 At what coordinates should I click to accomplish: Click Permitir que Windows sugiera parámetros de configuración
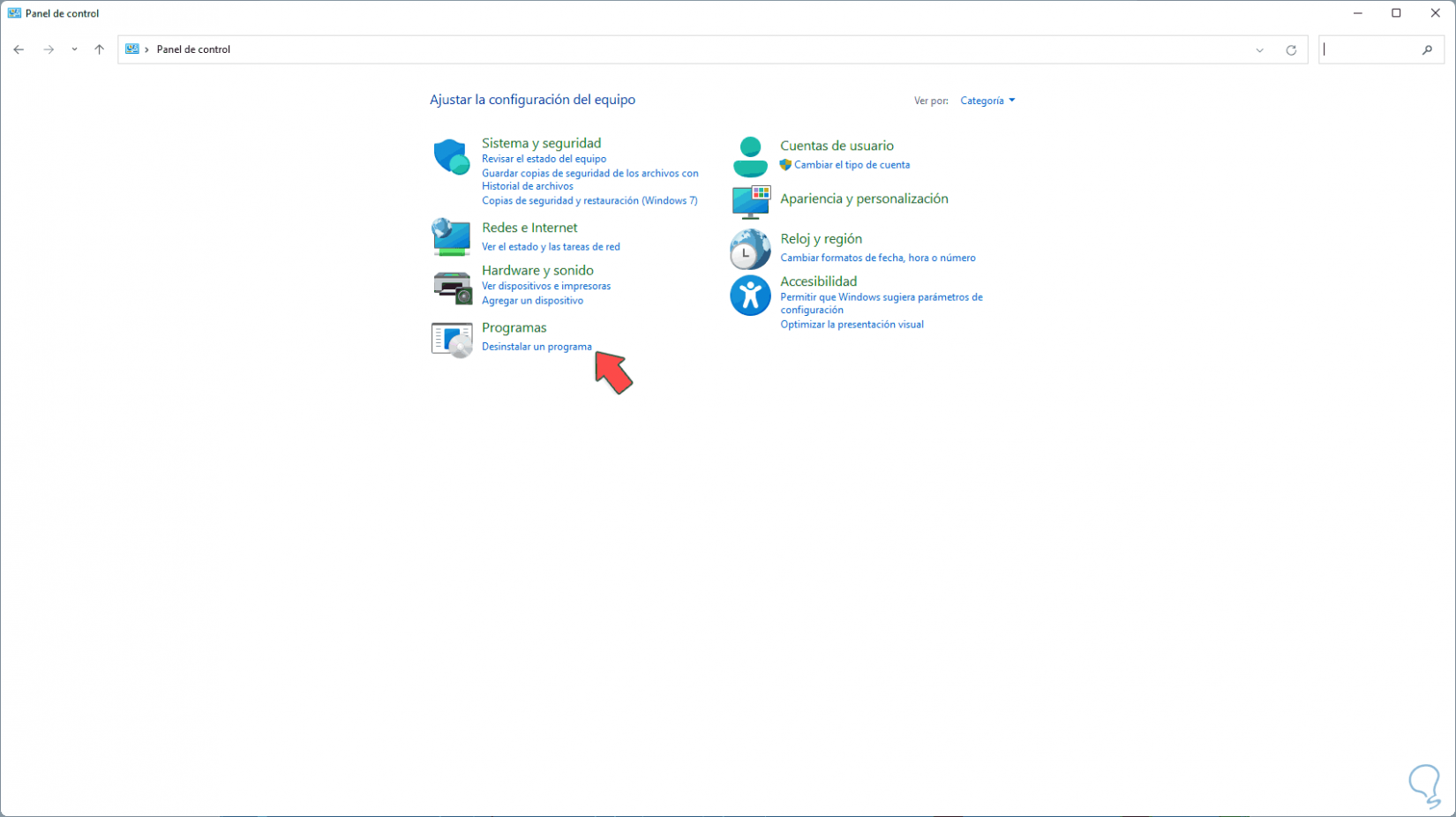[881, 304]
